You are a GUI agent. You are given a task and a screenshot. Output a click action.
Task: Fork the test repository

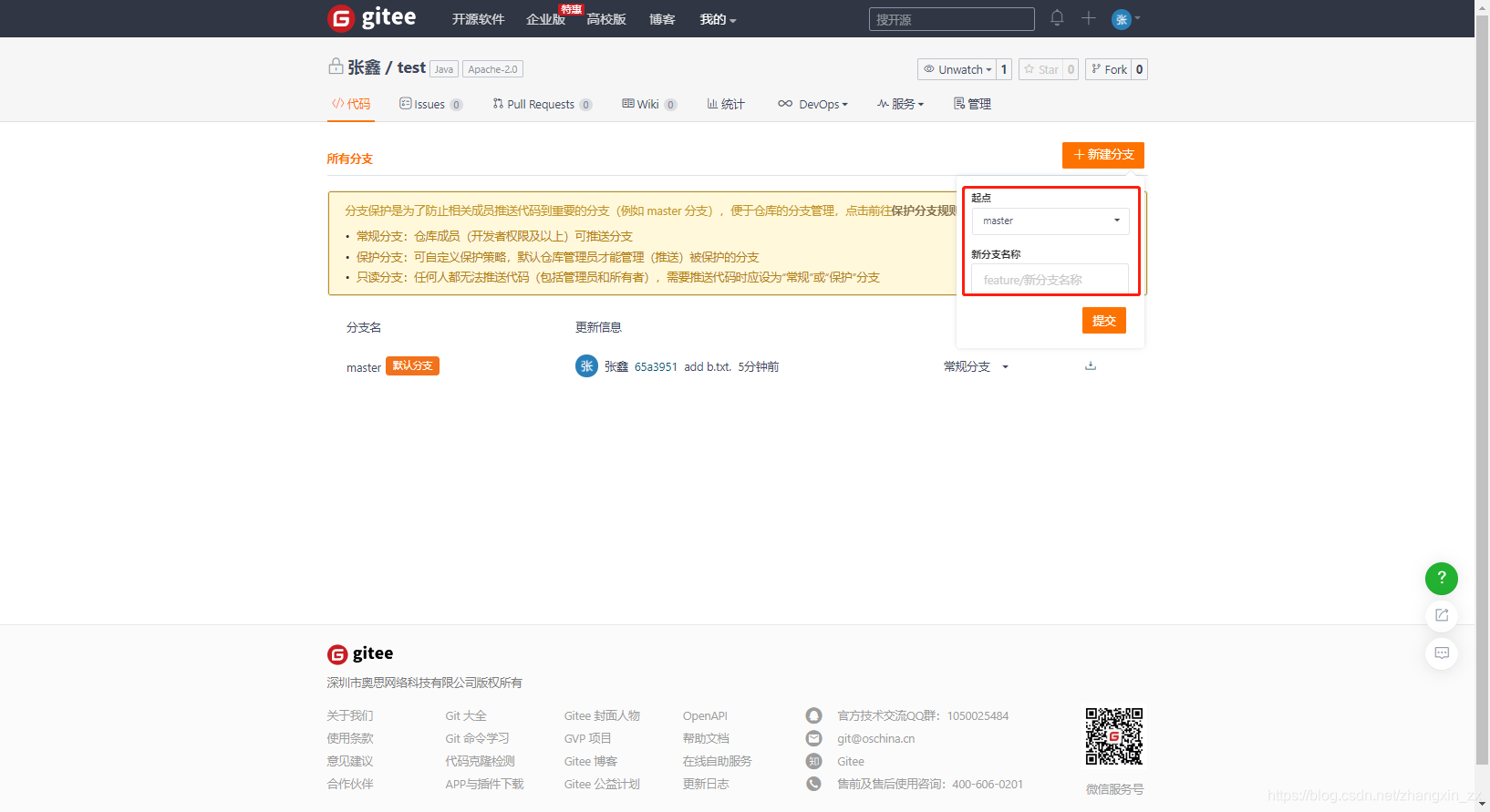click(x=1108, y=69)
